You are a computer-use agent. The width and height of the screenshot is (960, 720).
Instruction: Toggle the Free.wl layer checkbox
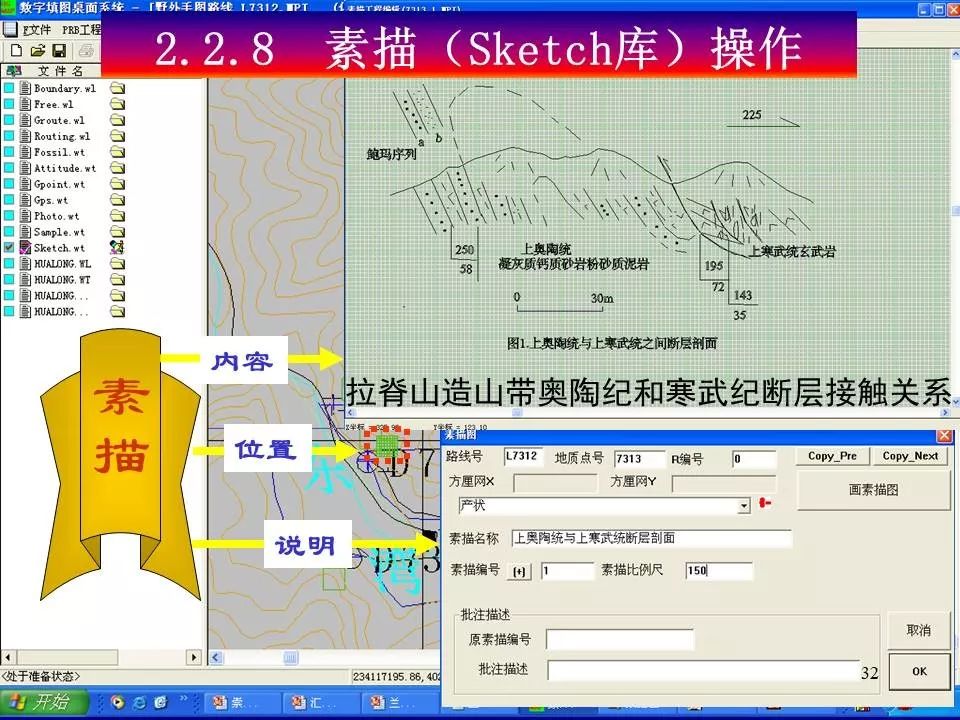point(9,105)
